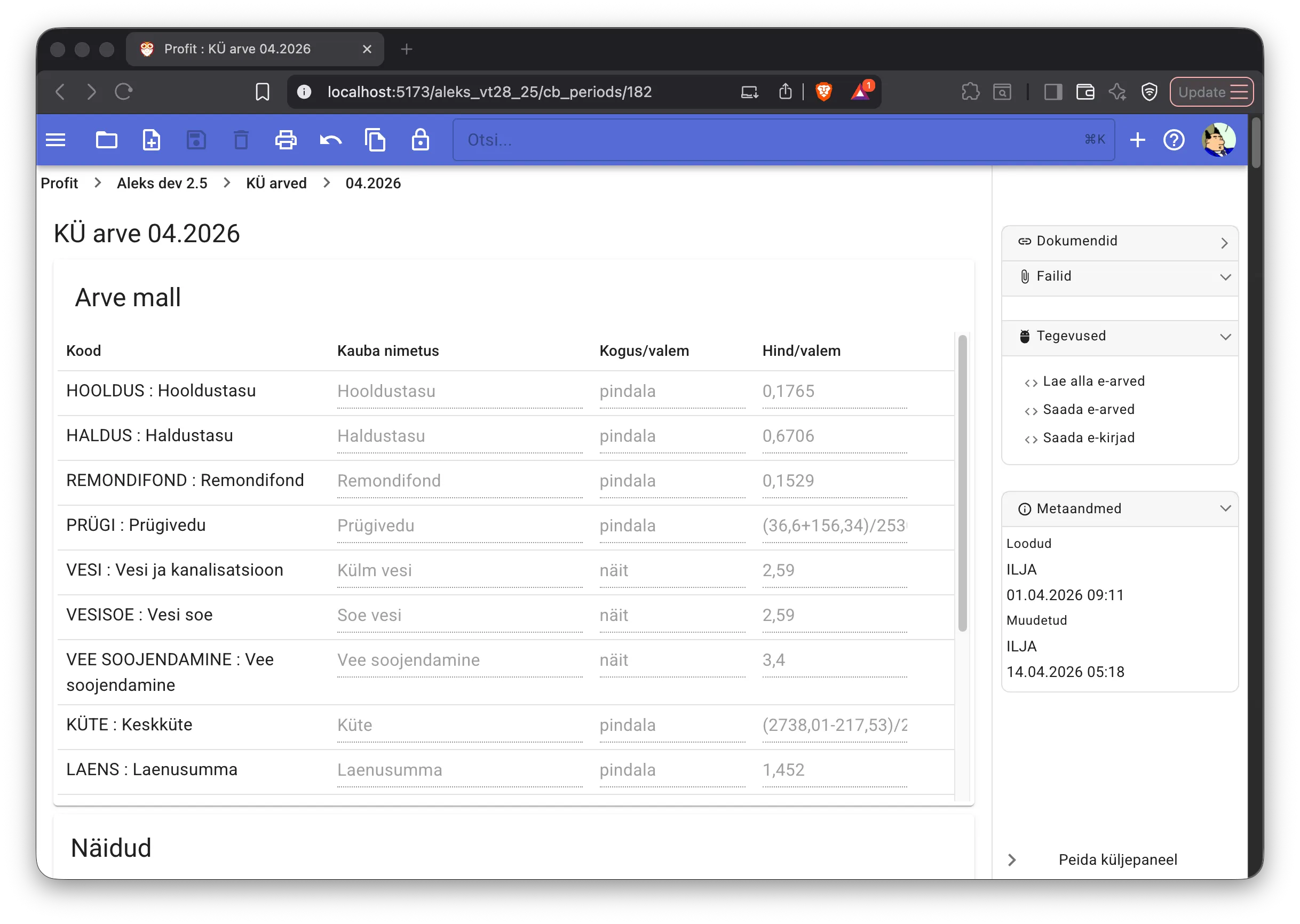Screen dimensions: 1300x924
Task: Edit Soe vesi quantity näit field
Action: click(x=672, y=616)
